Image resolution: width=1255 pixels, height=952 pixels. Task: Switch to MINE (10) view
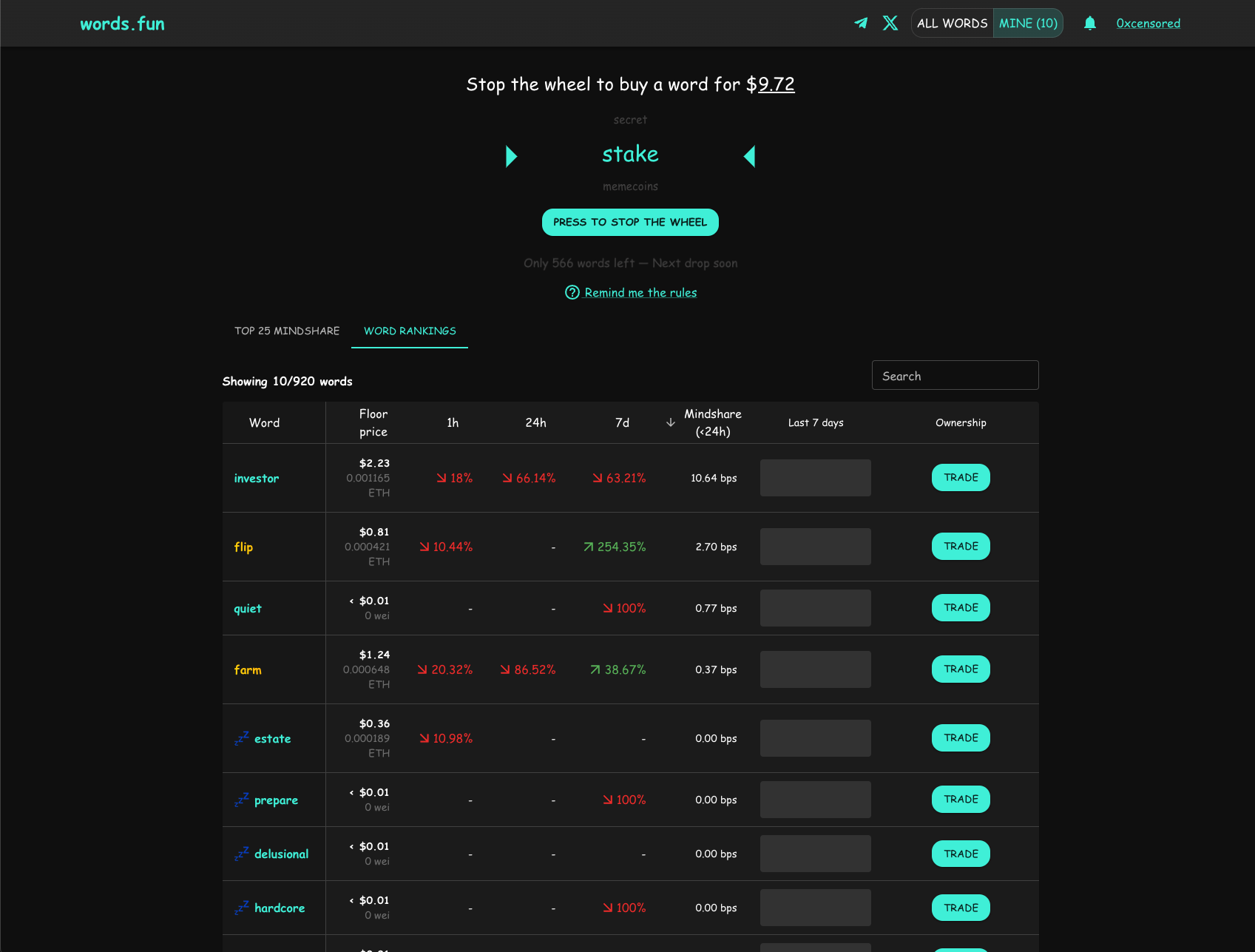pos(1028,23)
